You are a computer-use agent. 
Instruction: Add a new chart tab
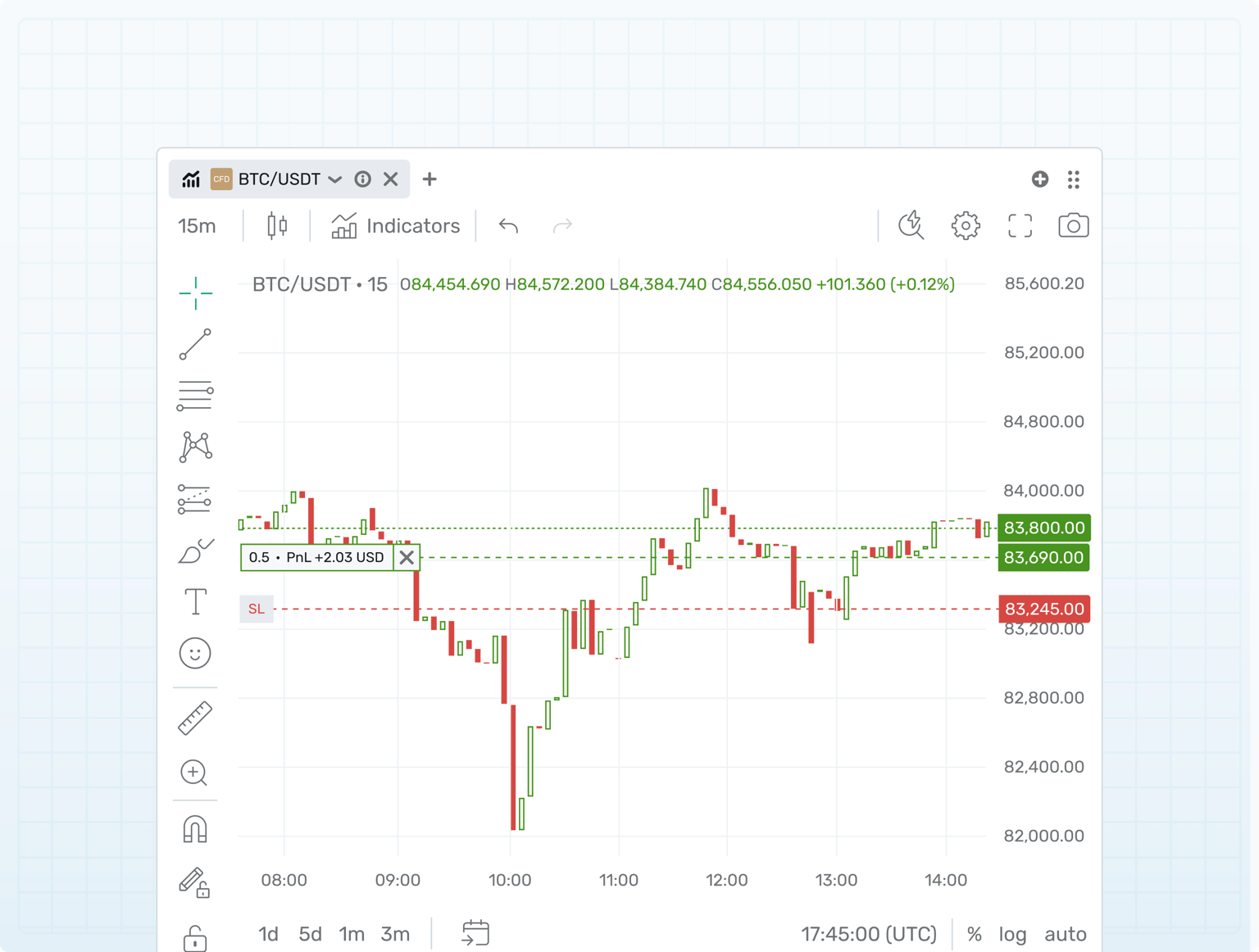(430, 179)
